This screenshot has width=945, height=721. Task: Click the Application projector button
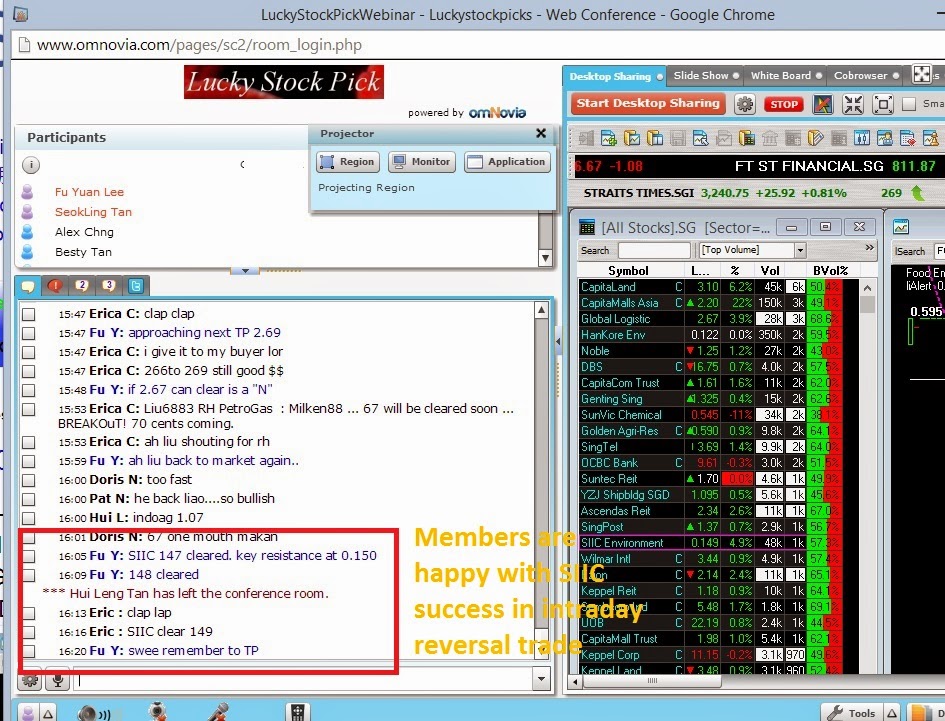click(x=507, y=162)
